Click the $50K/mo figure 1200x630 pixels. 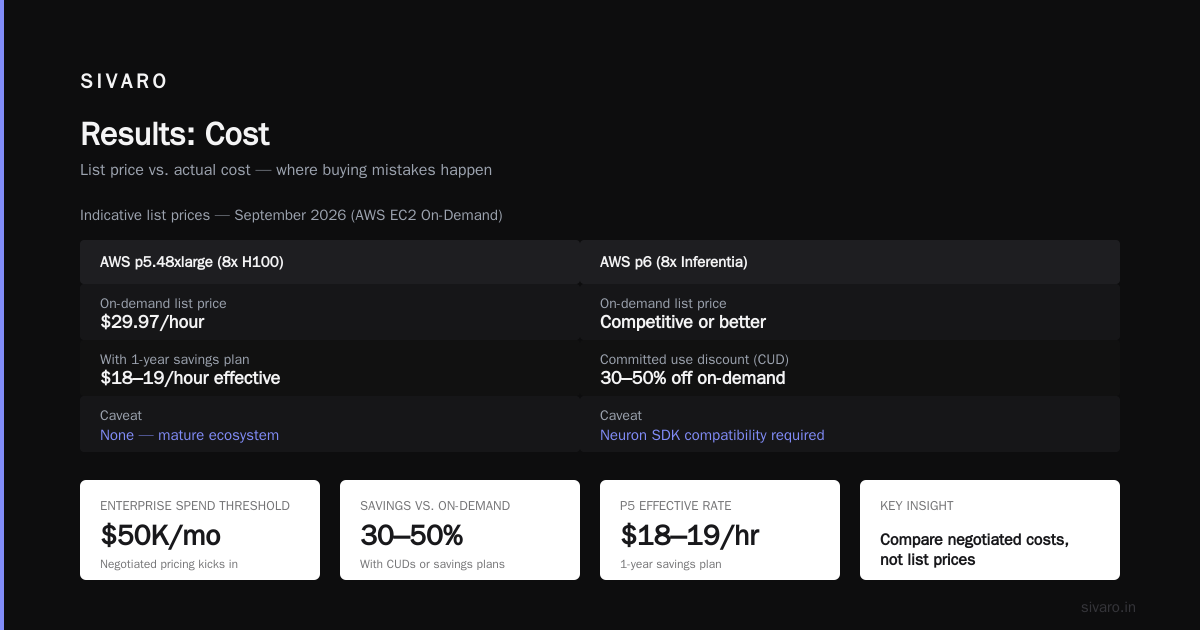pyautogui.click(x=161, y=535)
